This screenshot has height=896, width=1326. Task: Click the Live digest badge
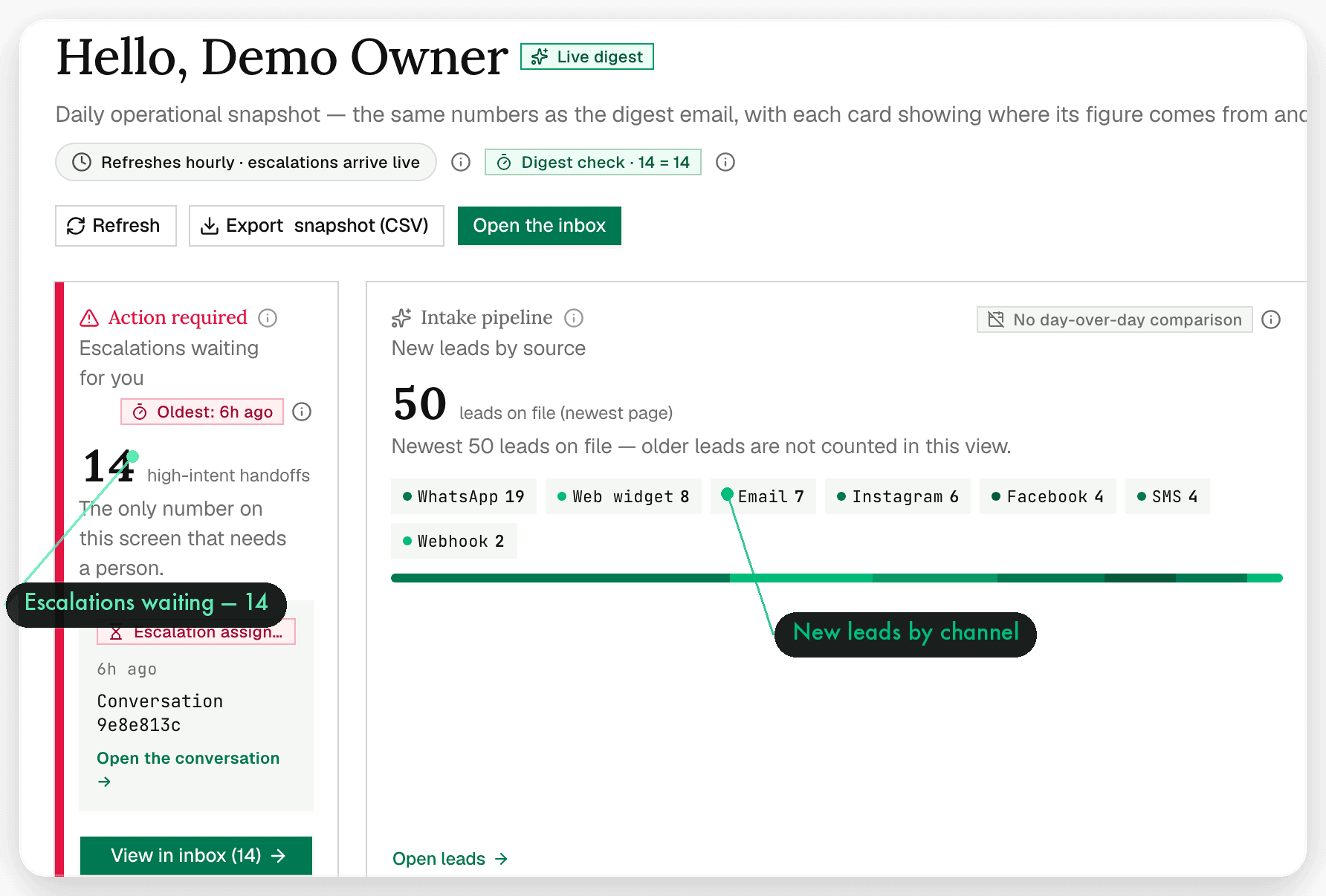587,56
